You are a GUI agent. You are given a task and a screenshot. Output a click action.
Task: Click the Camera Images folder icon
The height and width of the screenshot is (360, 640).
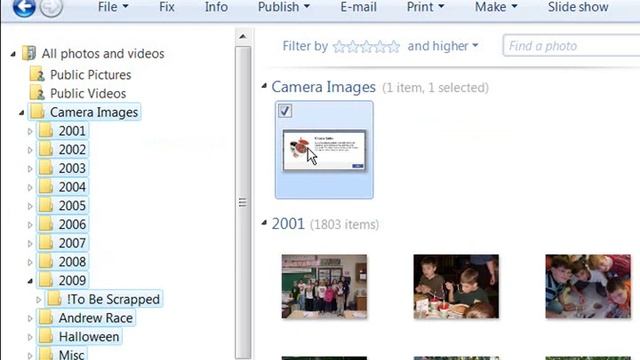38,112
